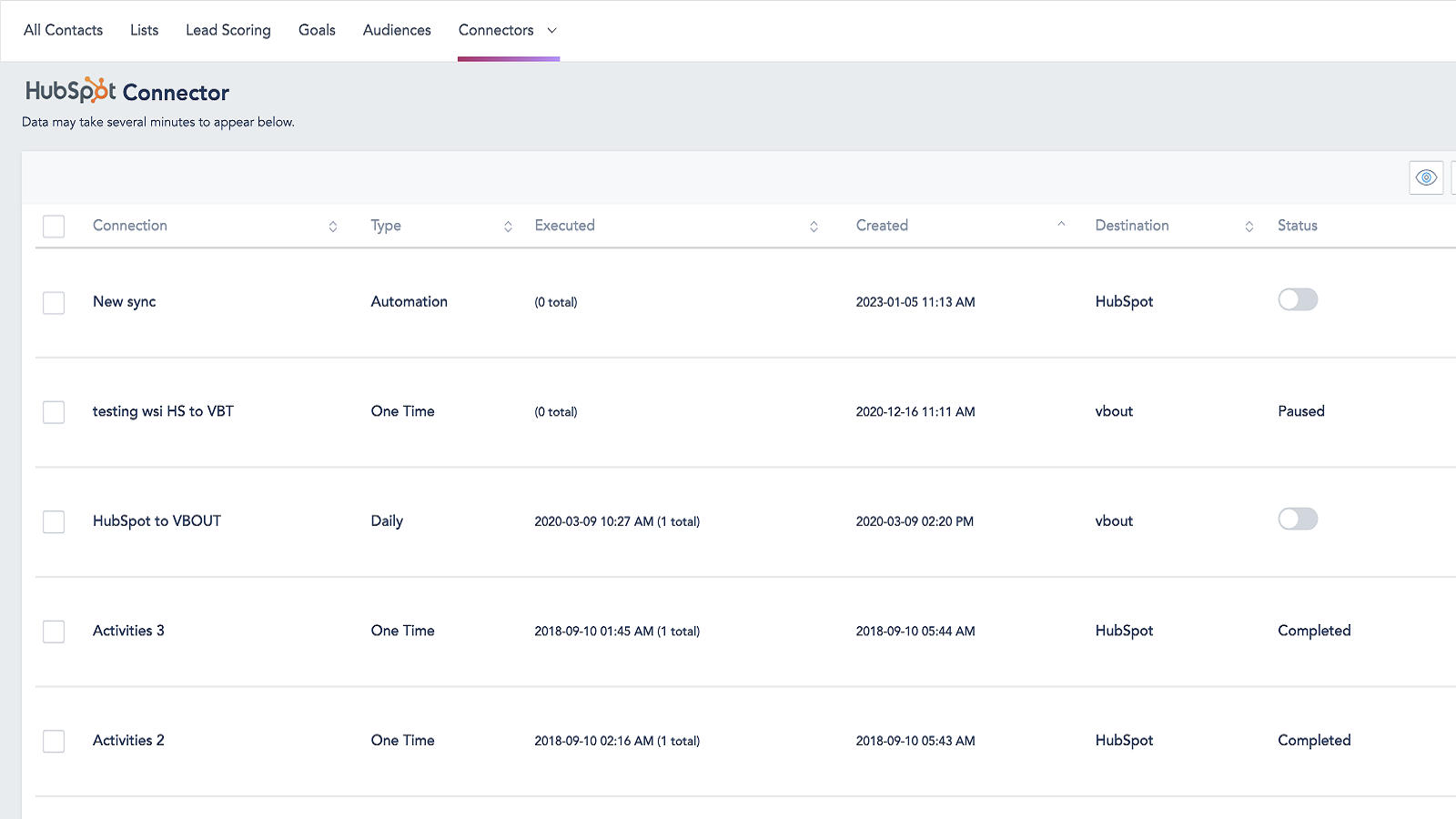Image resolution: width=1456 pixels, height=819 pixels.
Task: Click the partially visible button beside the eye icon
Action: 1454,177
